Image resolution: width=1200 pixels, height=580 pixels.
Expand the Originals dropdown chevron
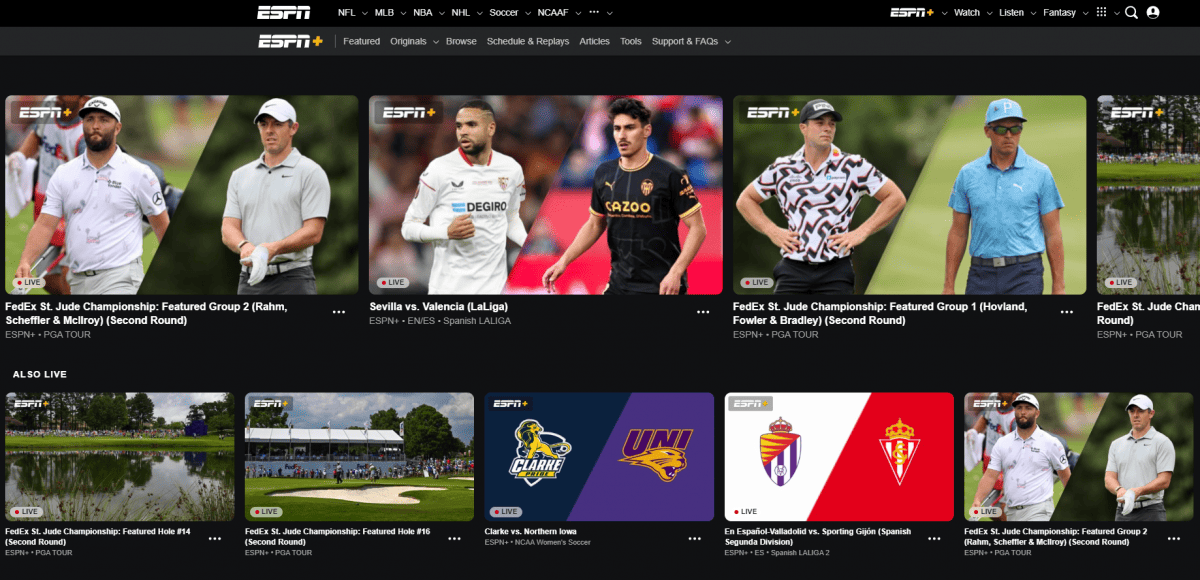[435, 42]
